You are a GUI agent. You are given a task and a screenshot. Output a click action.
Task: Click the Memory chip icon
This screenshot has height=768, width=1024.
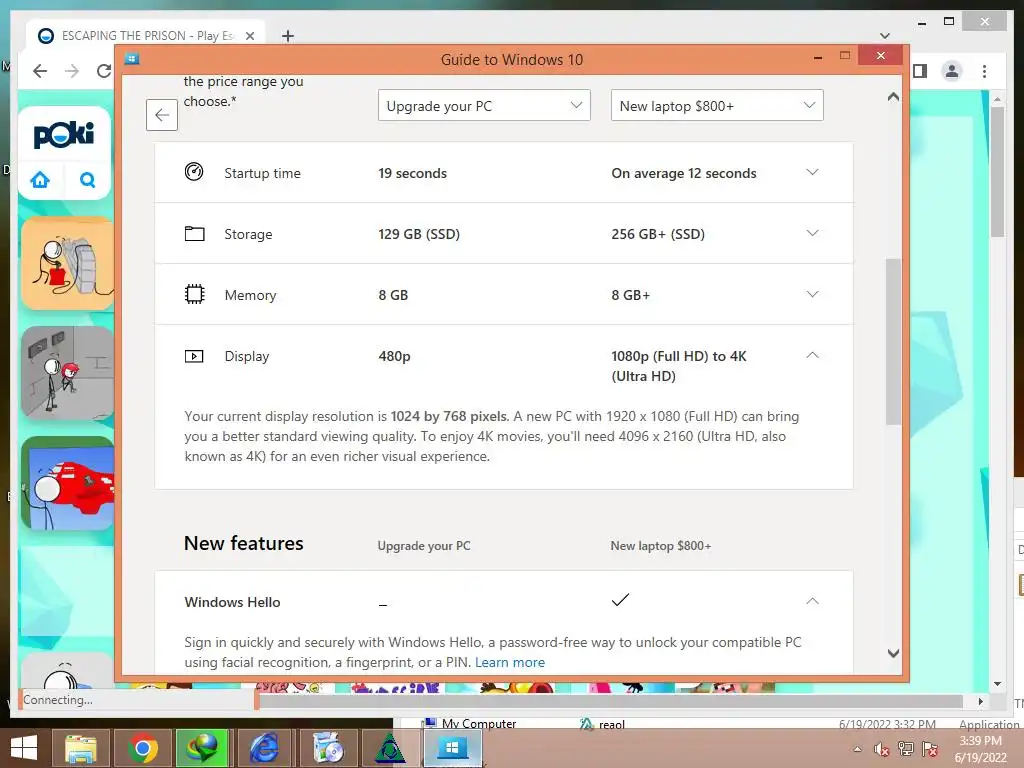click(194, 294)
